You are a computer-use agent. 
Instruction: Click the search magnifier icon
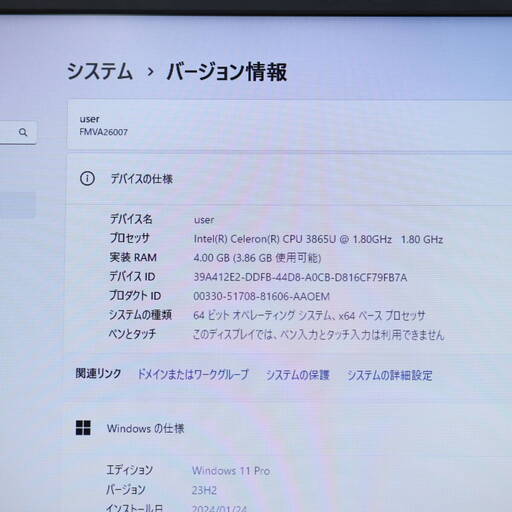point(23,132)
